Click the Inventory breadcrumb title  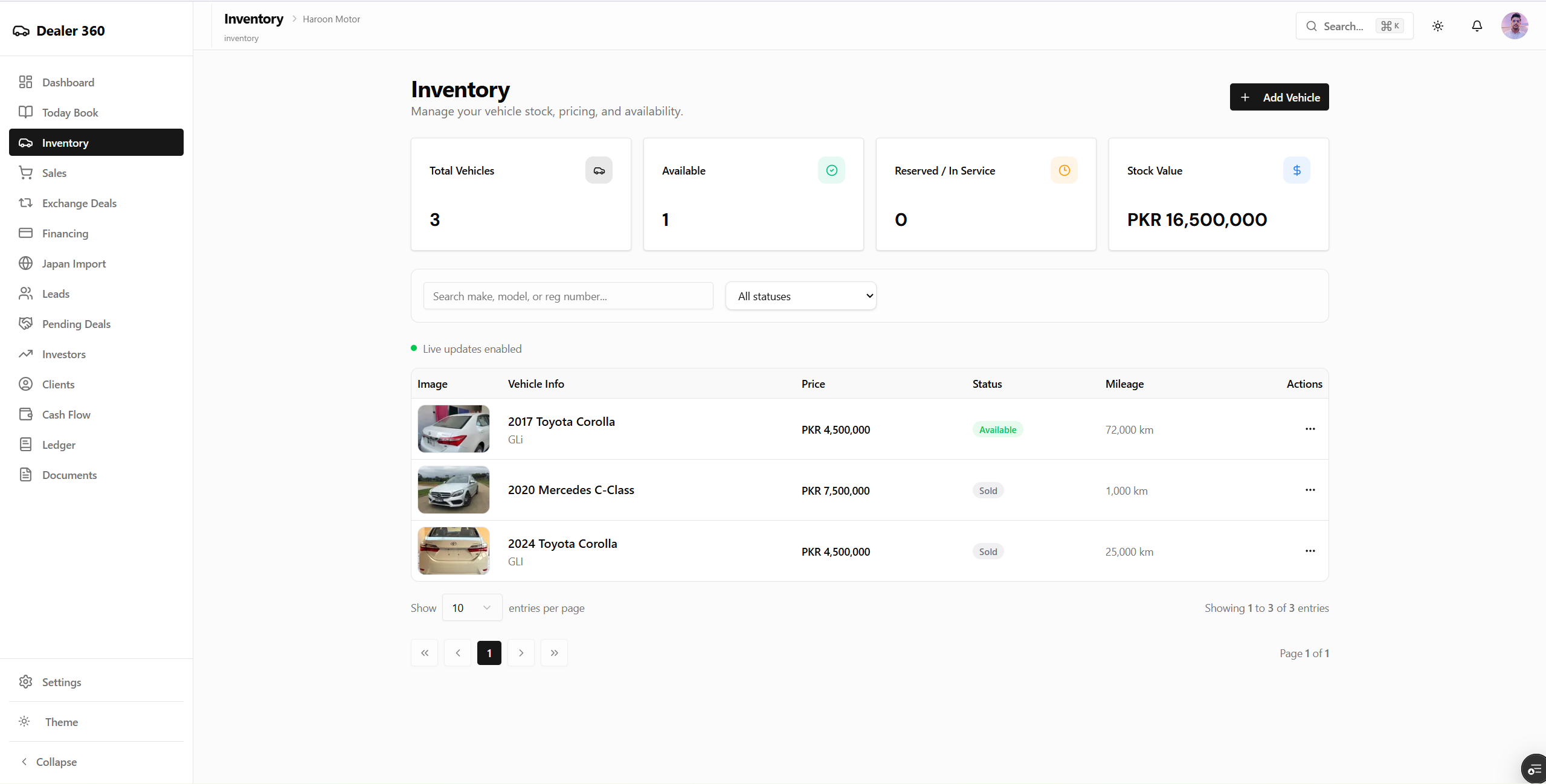[x=254, y=19]
